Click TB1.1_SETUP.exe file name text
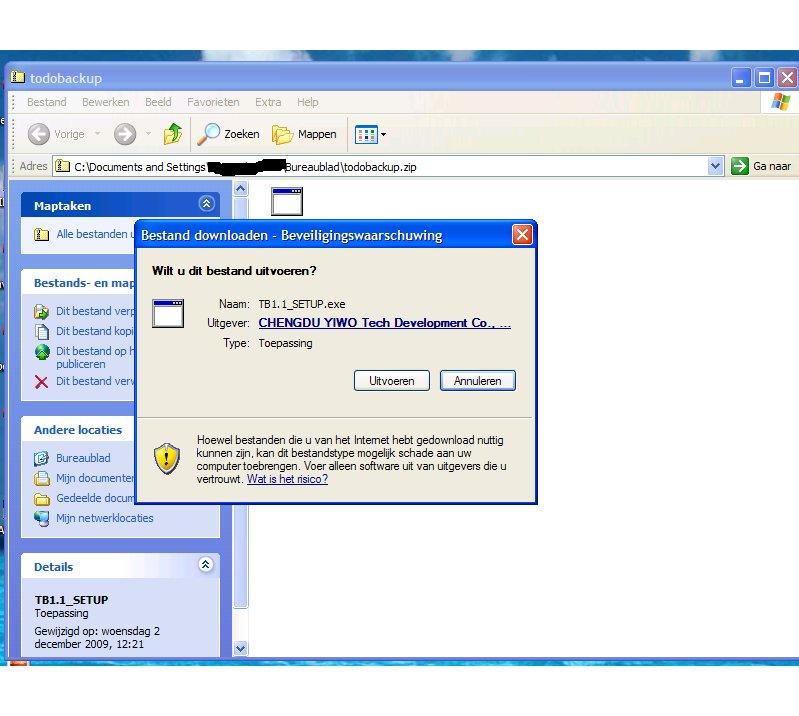The width and height of the screenshot is (799, 716). [302, 304]
